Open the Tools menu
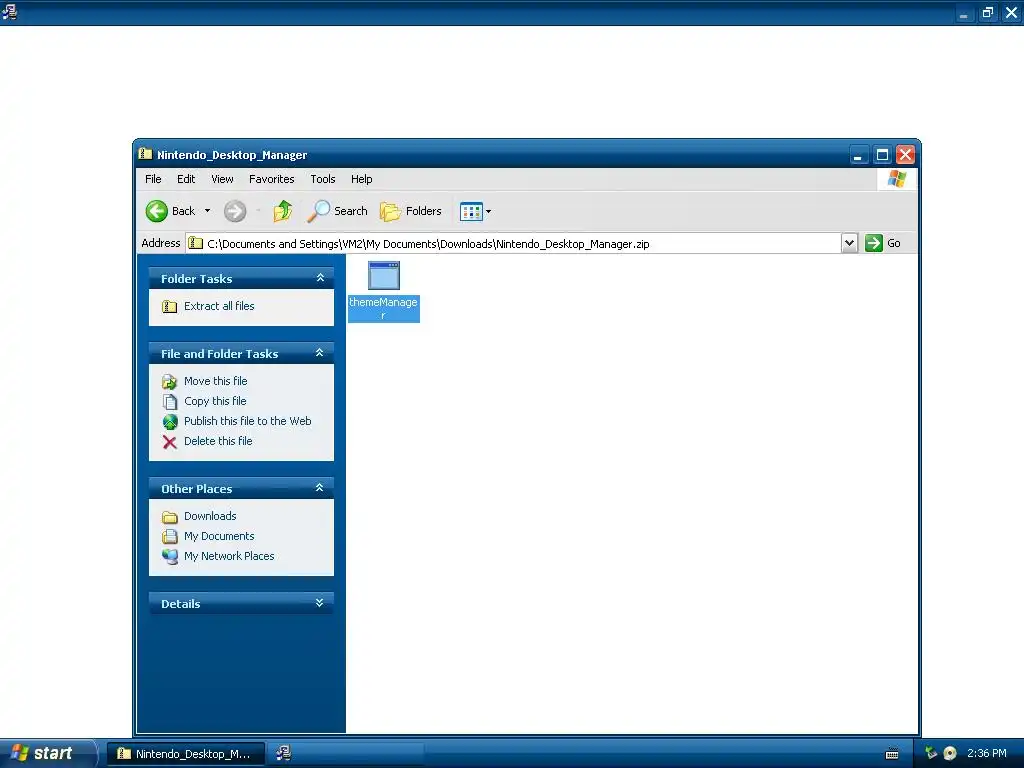This screenshot has height=768, width=1024. click(x=323, y=179)
